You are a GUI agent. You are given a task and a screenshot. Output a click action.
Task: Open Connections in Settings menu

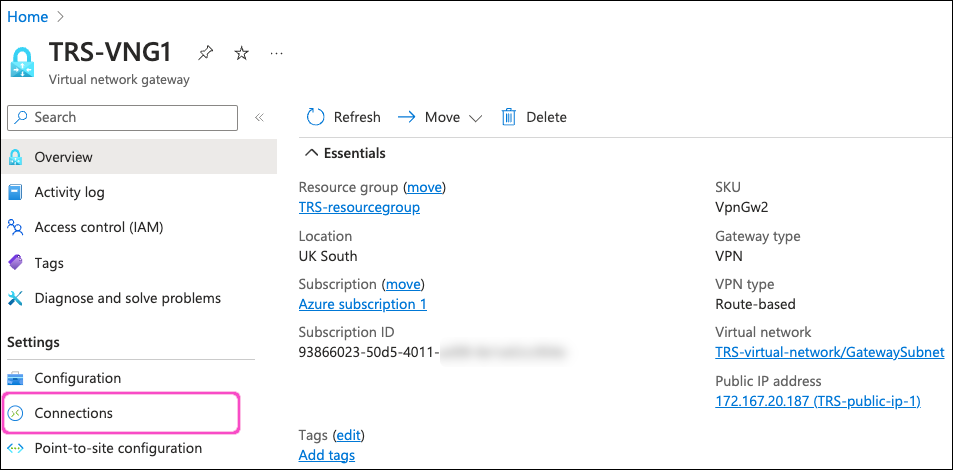[73, 413]
